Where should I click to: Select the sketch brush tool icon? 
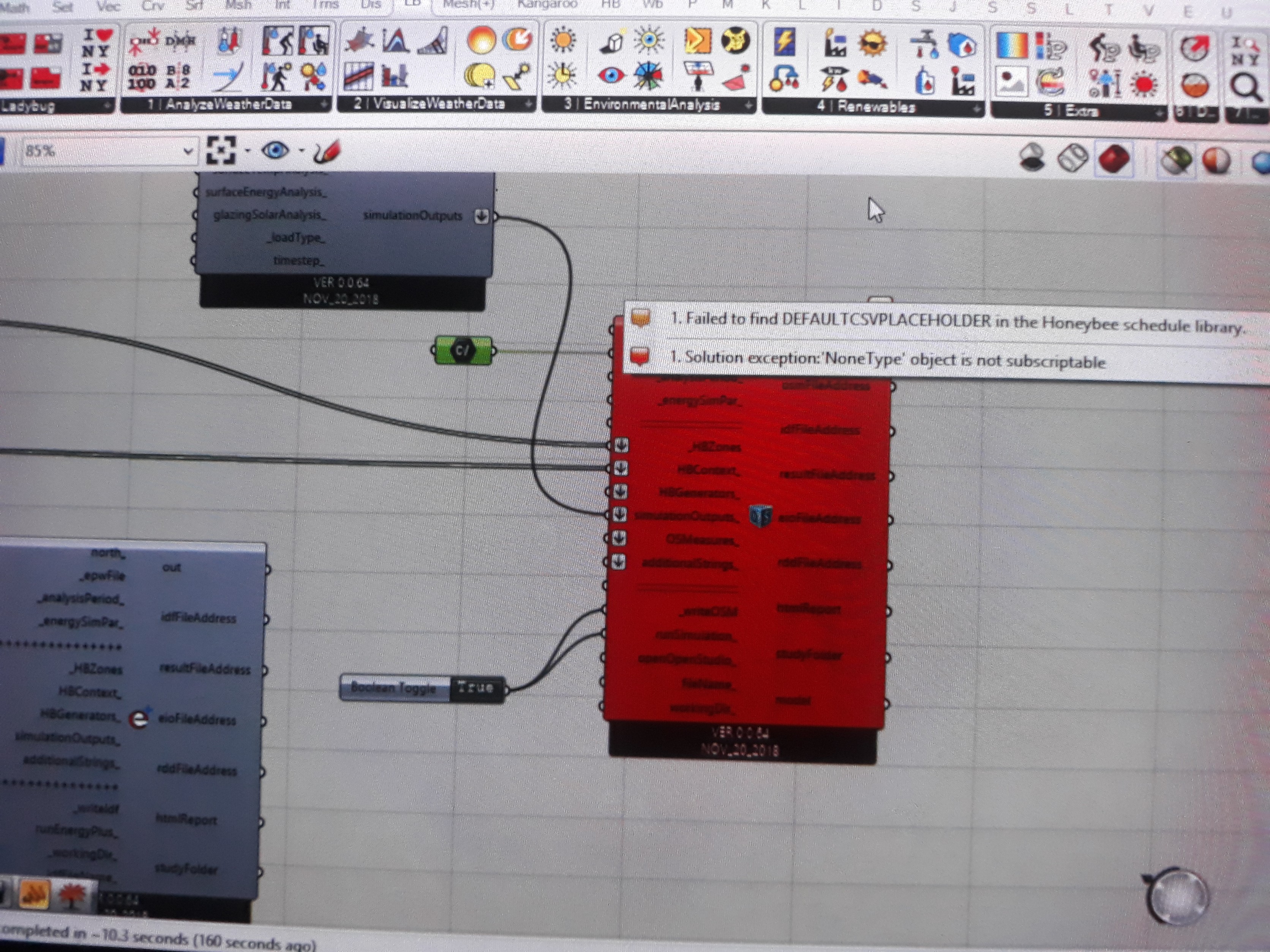coord(327,152)
